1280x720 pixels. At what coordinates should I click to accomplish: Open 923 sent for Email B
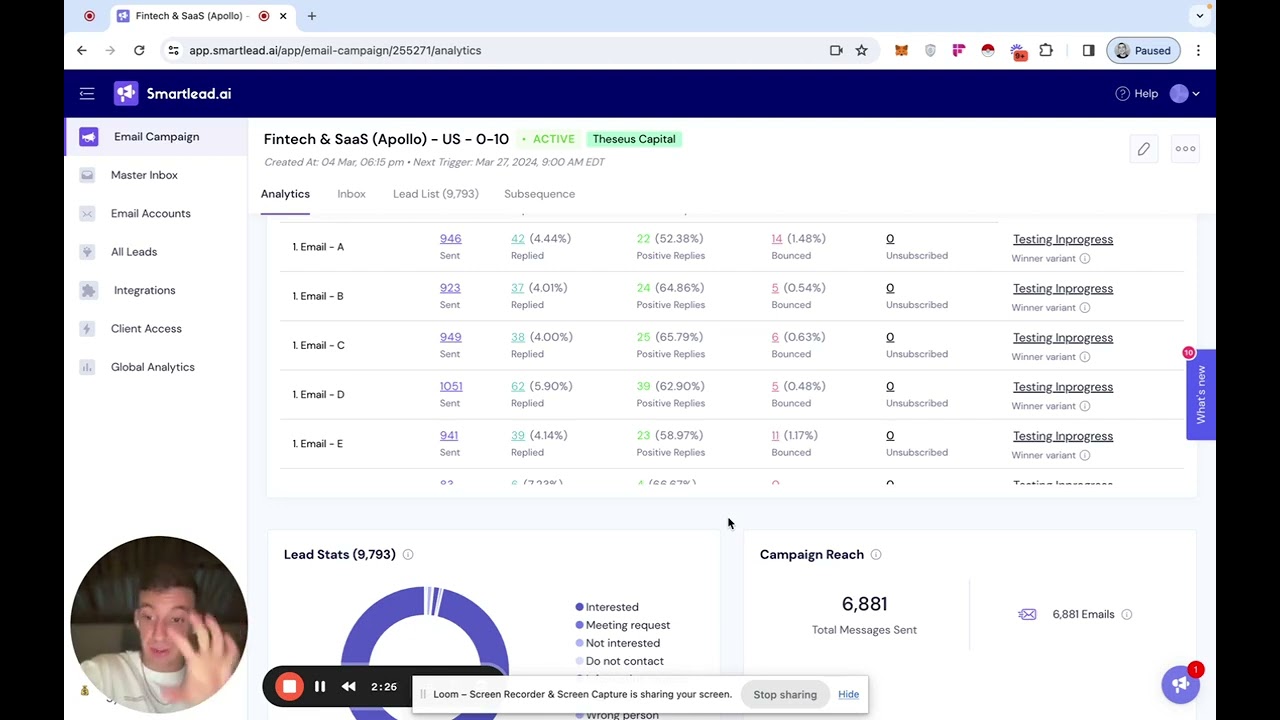pos(450,288)
